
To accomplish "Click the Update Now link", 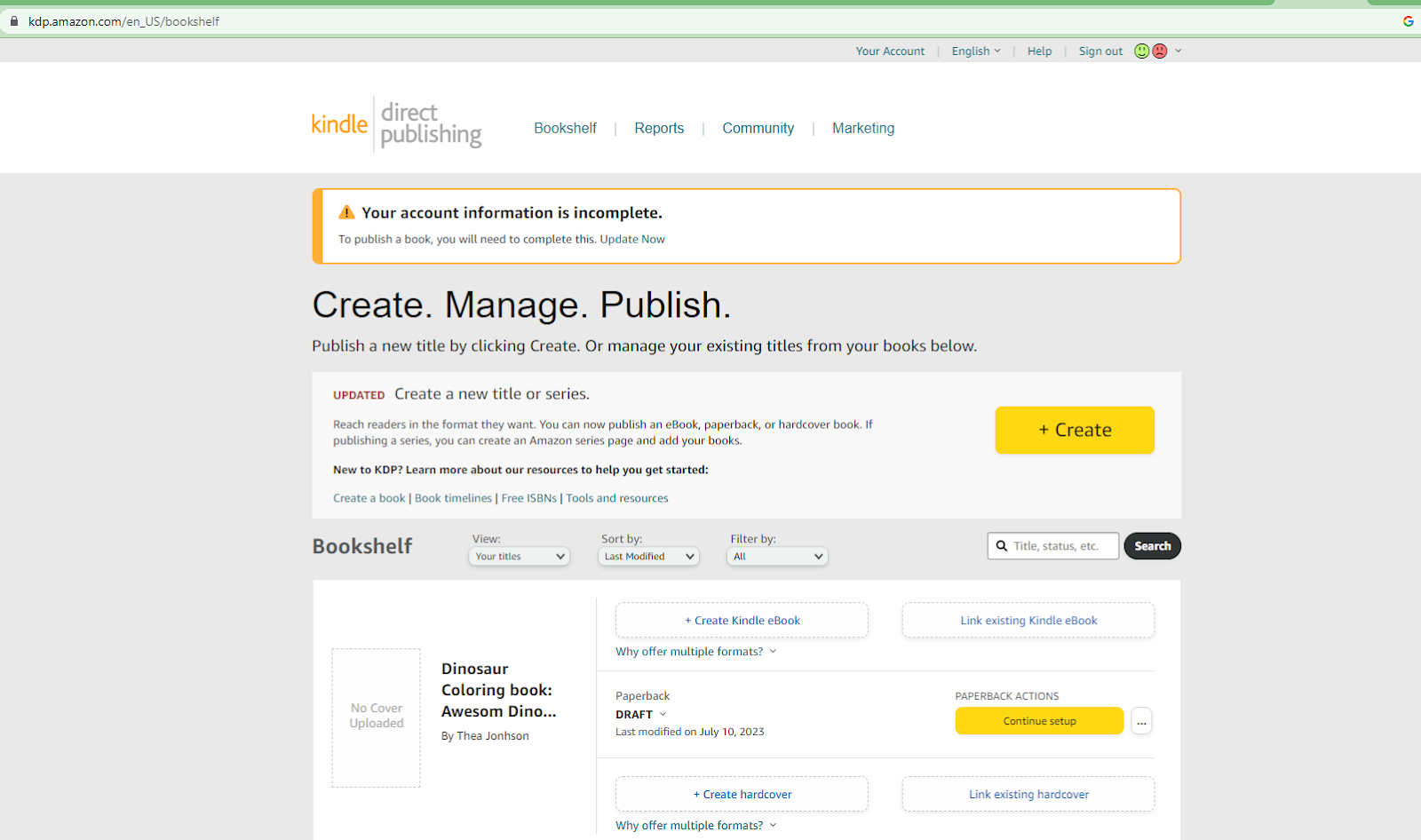I will [632, 239].
